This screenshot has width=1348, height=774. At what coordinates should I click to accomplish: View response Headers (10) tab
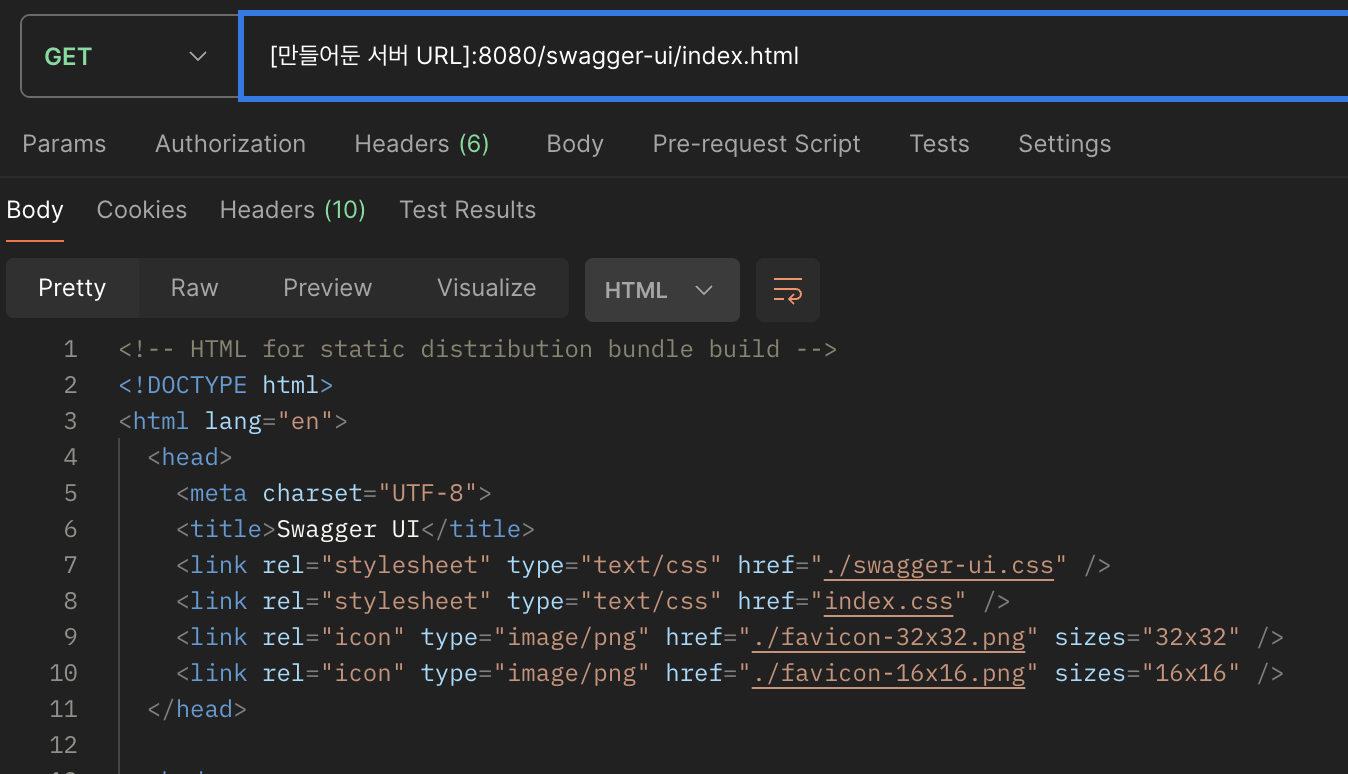tap(292, 210)
